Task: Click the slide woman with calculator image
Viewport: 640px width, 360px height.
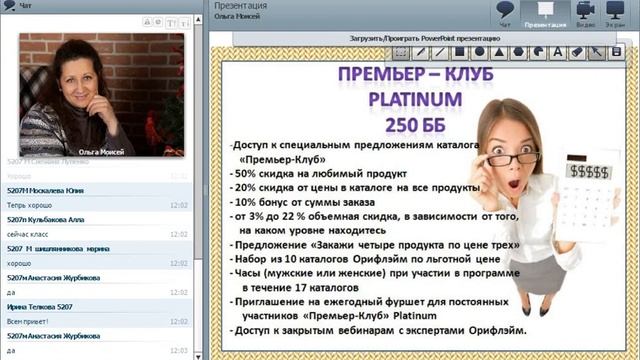Action: (545, 208)
